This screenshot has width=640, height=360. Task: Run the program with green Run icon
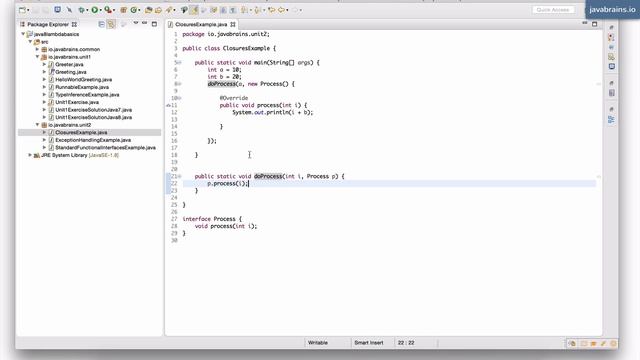click(x=94, y=10)
